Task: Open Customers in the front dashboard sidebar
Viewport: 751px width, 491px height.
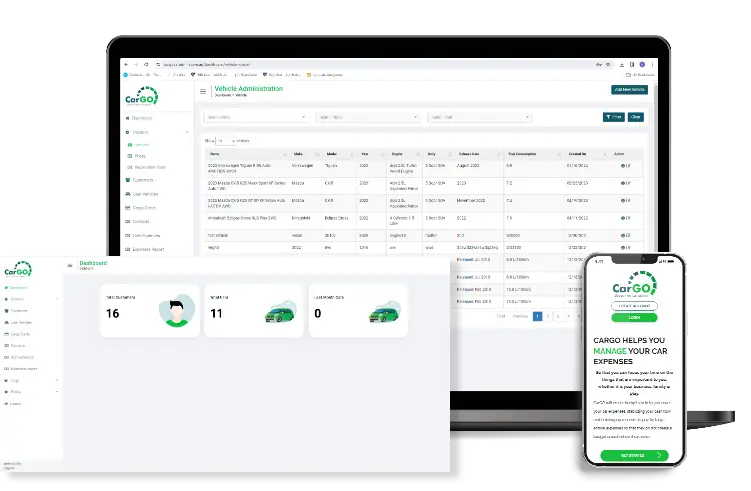Action: coord(20,310)
